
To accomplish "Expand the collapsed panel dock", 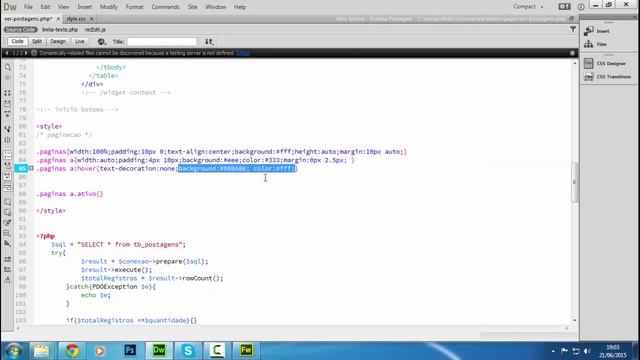I will [634, 17].
